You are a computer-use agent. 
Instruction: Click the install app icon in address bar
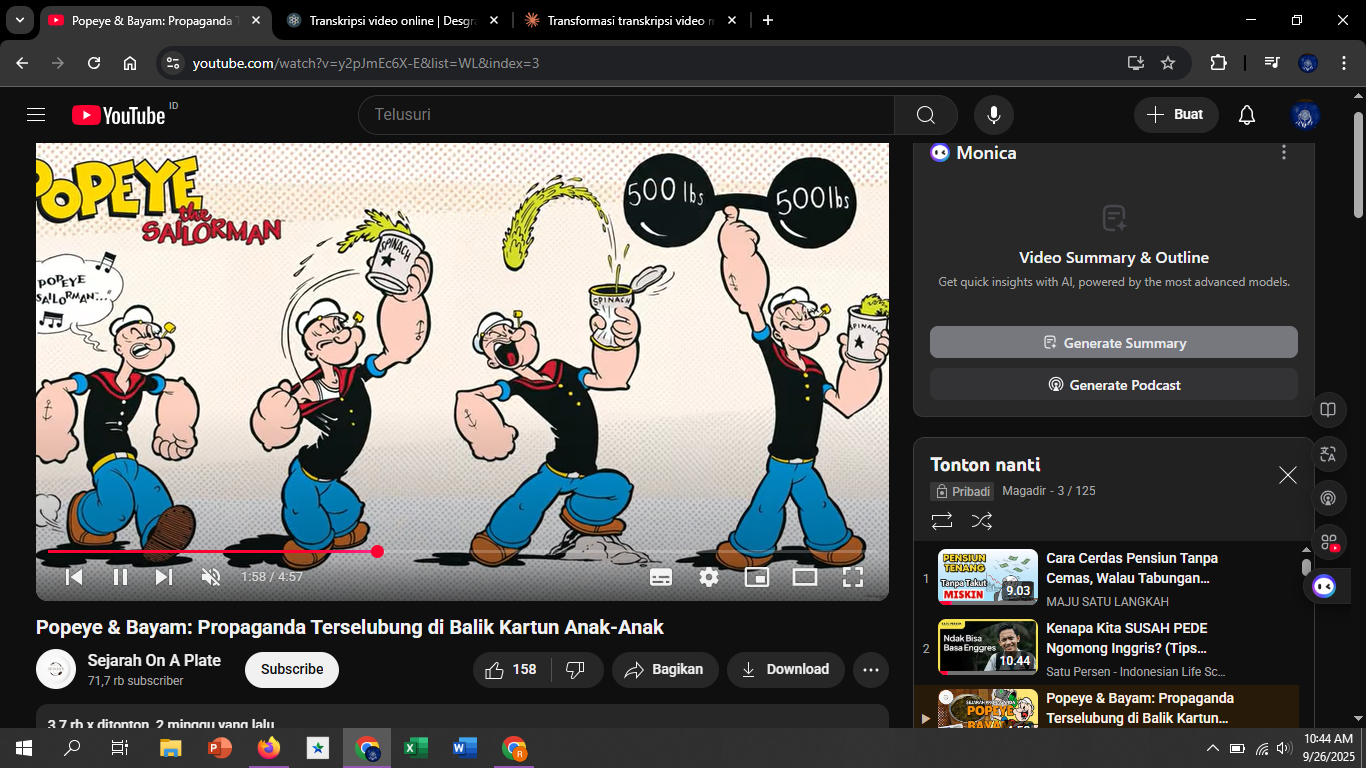pyautogui.click(x=1136, y=63)
